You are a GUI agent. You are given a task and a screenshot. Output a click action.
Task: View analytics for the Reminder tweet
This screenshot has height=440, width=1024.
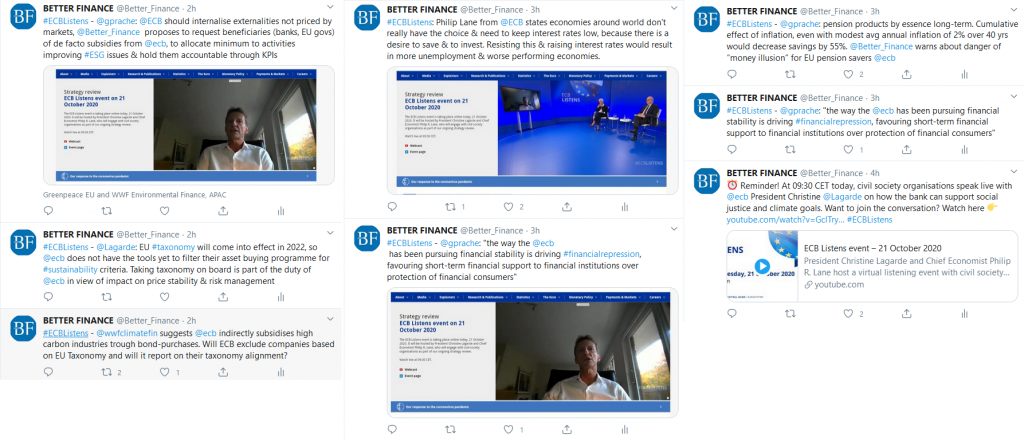point(964,313)
